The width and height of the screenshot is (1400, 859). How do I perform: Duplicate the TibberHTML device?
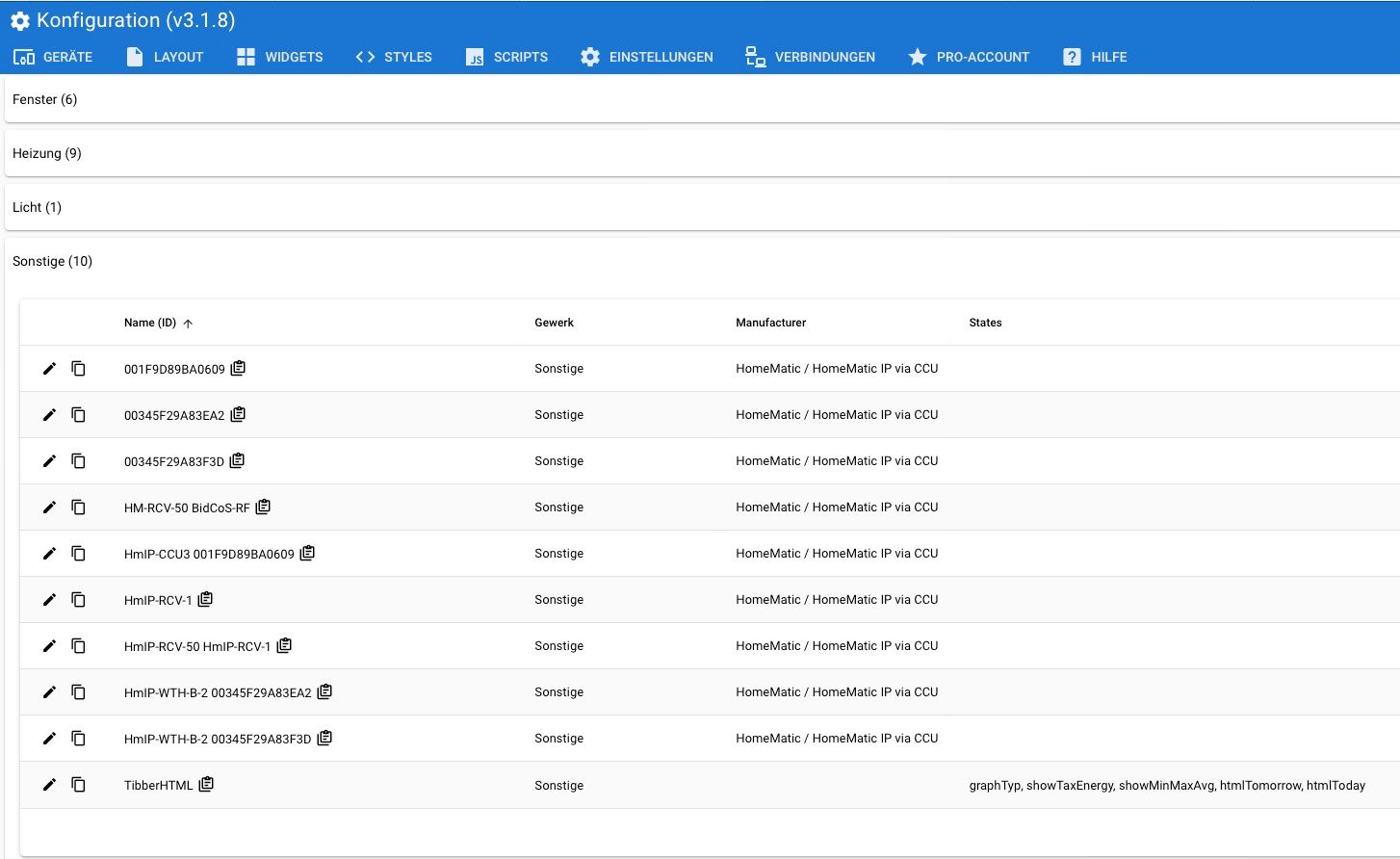[79, 785]
